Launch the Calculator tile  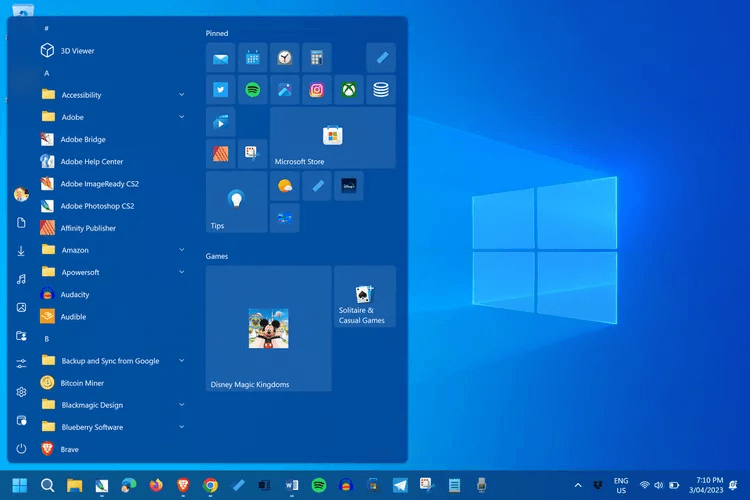[317, 58]
